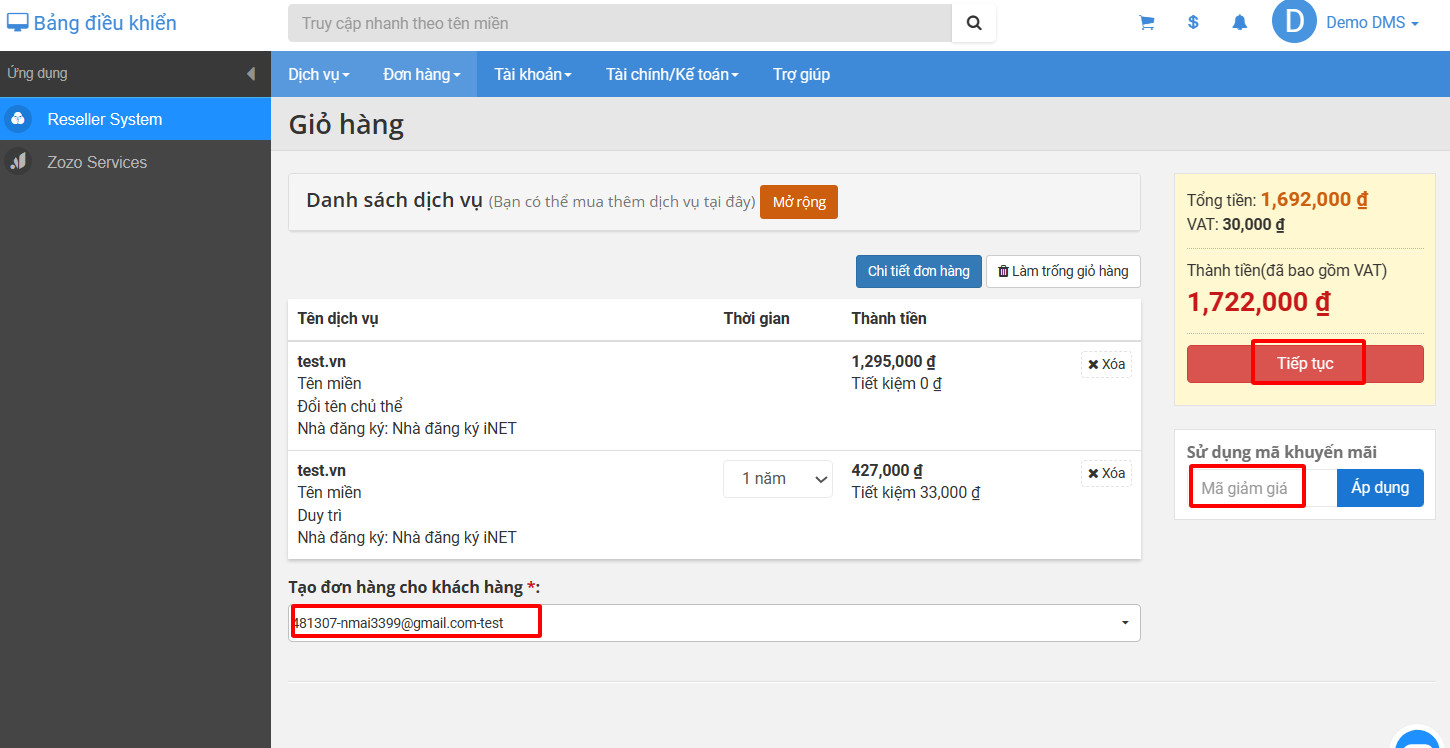1450x748 pixels.
Task: Click the Áp dụng button
Action: tap(1380, 488)
